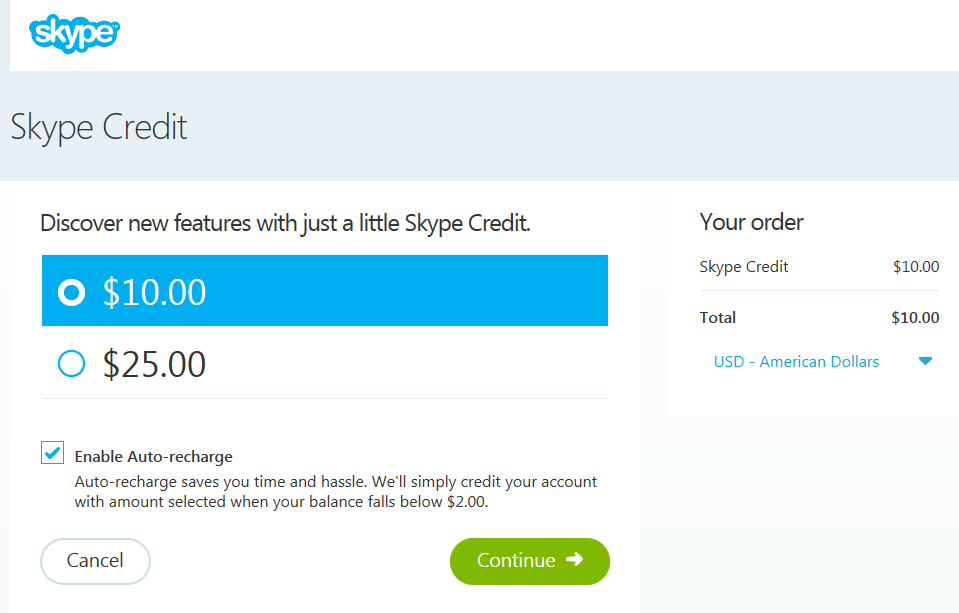Uncheck the Enable Auto-recharge checkbox
This screenshot has width=959, height=613.
(53, 453)
